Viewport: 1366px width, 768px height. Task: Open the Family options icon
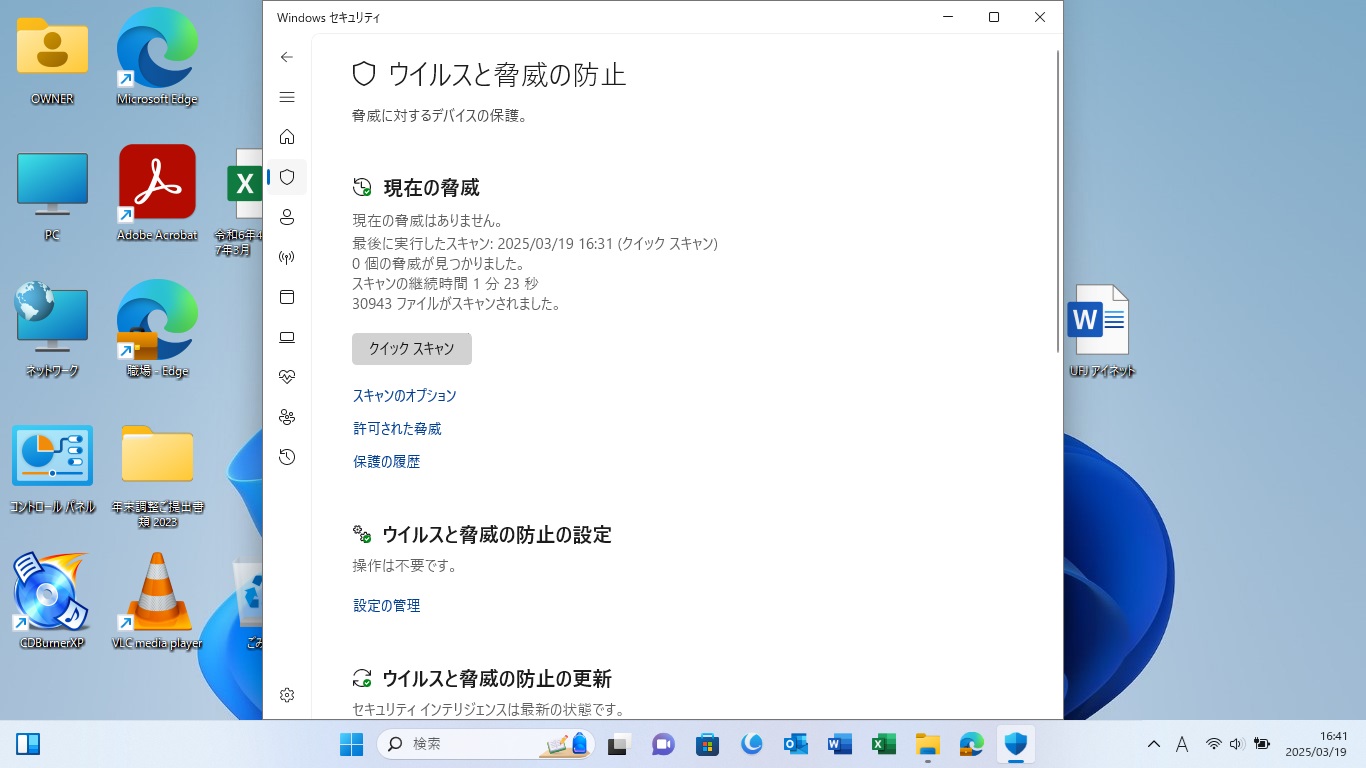click(287, 417)
